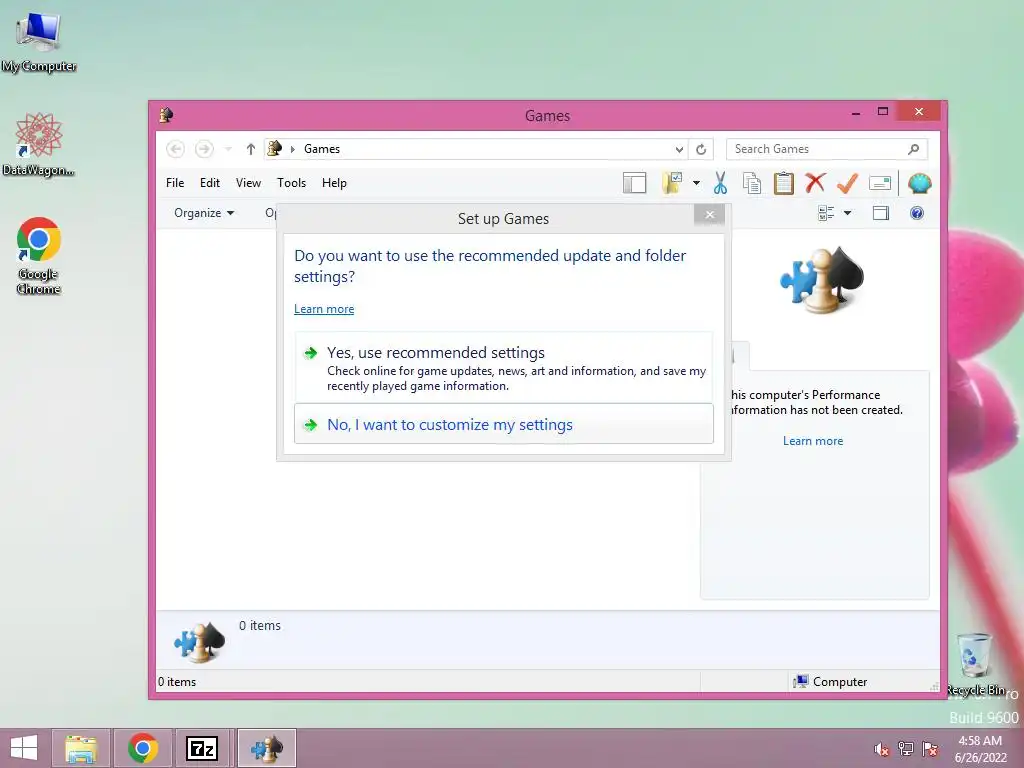Open the Help menu
1024x768 pixels.
[334, 183]
